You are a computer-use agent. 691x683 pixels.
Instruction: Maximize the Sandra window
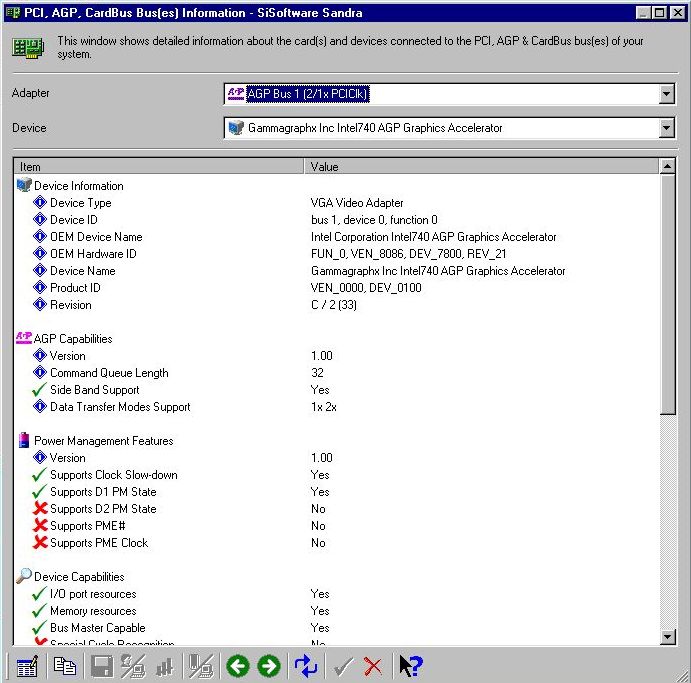click(660, 13)
